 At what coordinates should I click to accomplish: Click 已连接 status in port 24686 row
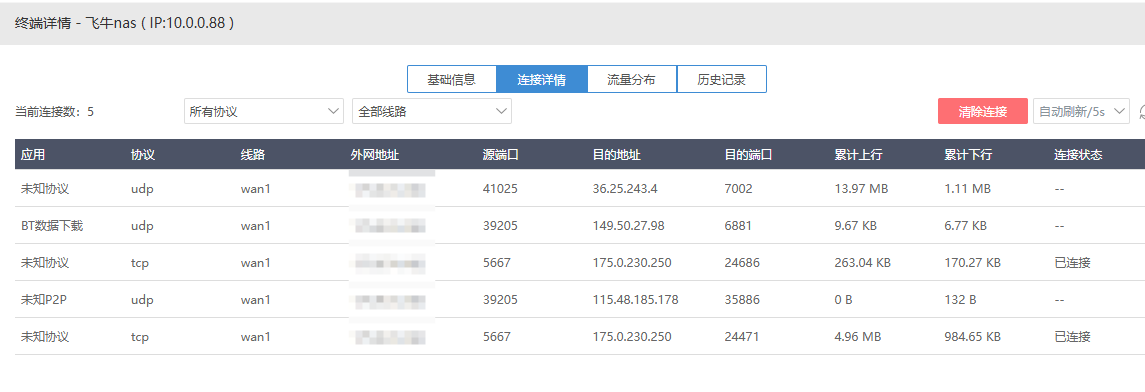[x=1073, y=262]
